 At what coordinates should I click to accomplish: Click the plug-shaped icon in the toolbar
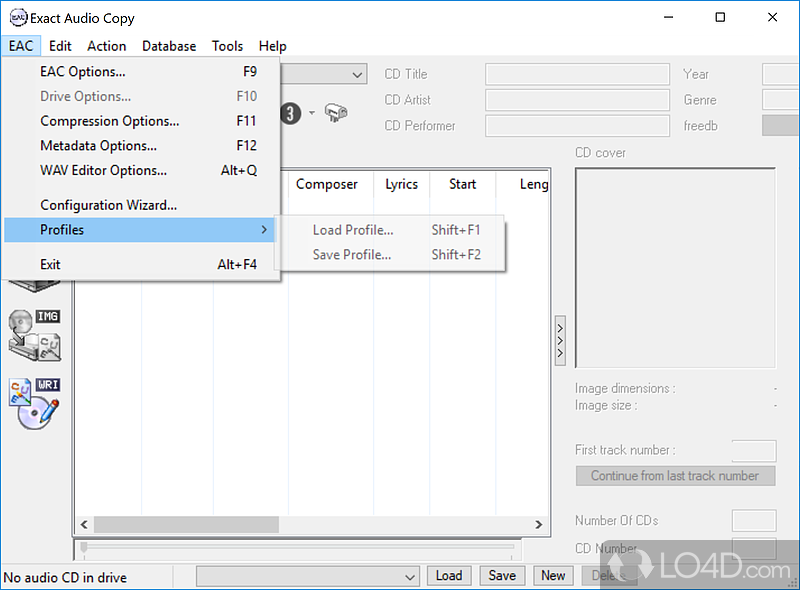(336, 113)
